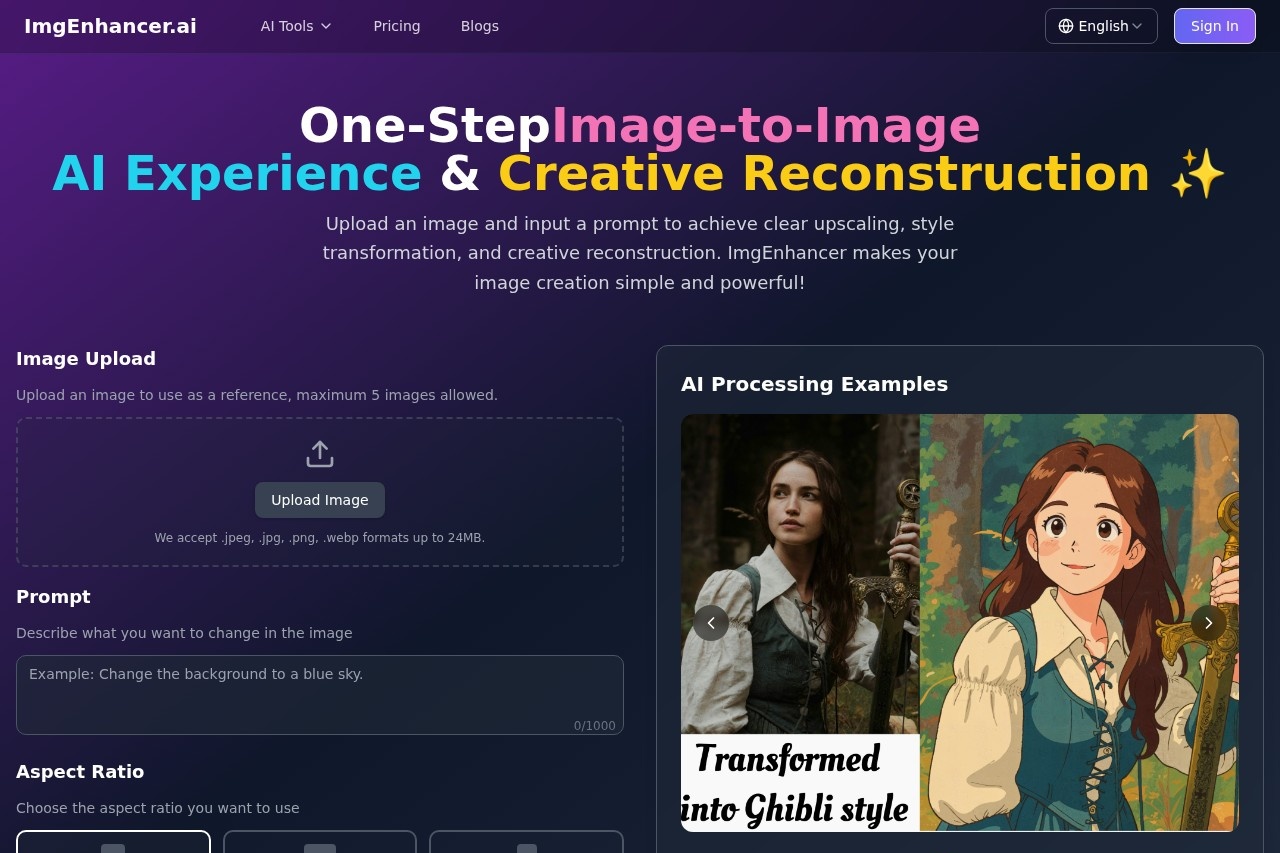Click the left arrow on the examples carousel
Screen dimensions: 1280x853
point(711,622)
